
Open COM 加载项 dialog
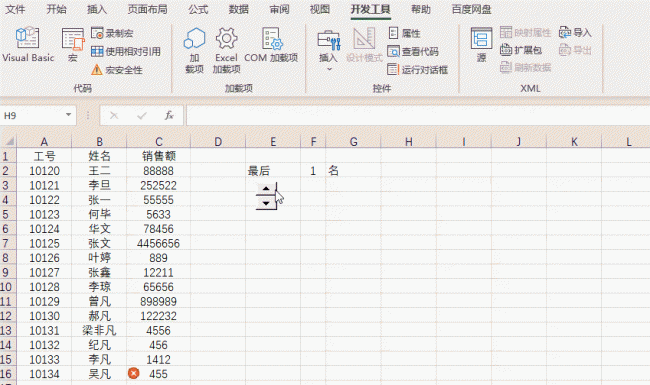coord(271,45)
